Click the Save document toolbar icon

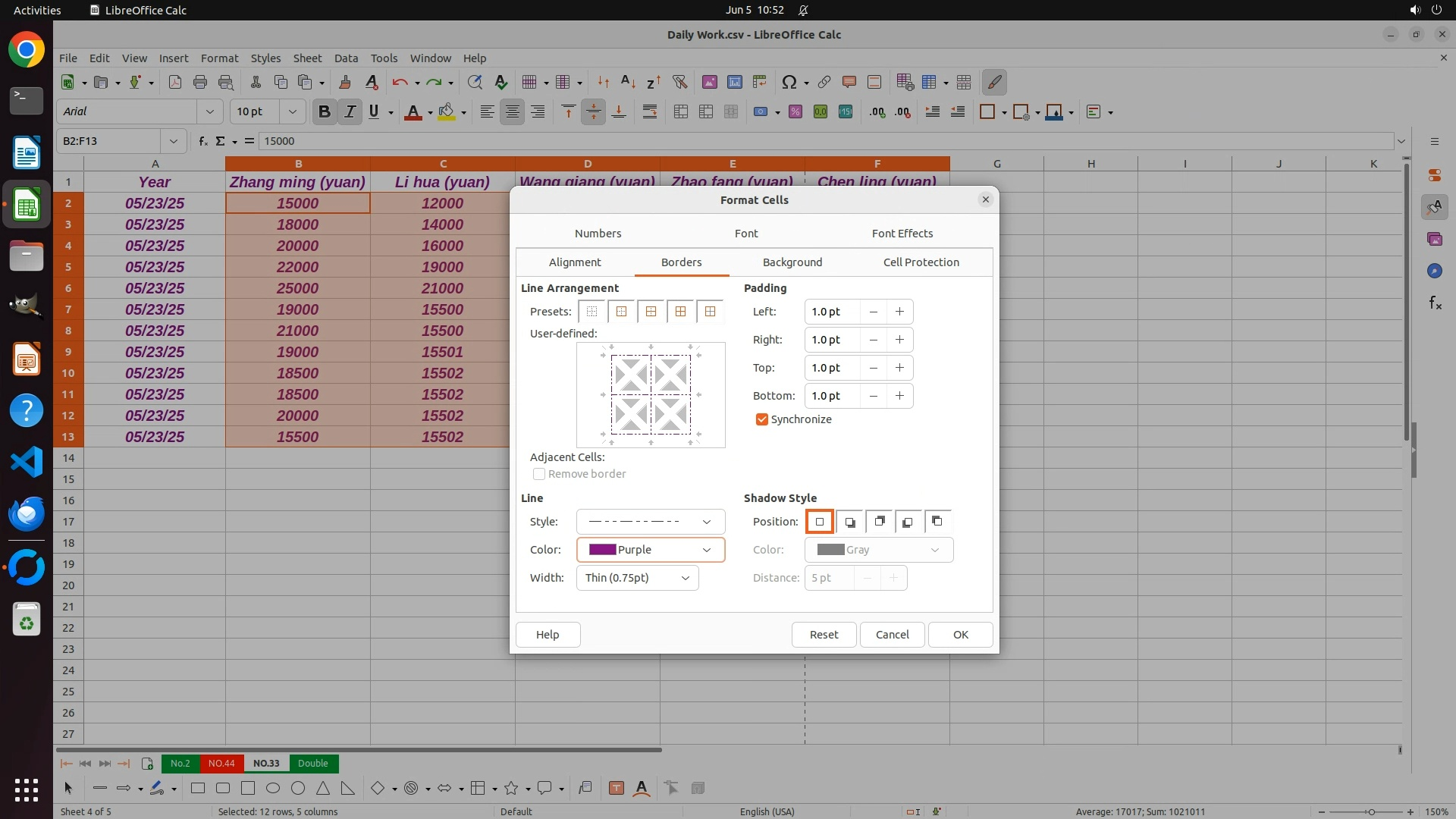coord(134,82)
